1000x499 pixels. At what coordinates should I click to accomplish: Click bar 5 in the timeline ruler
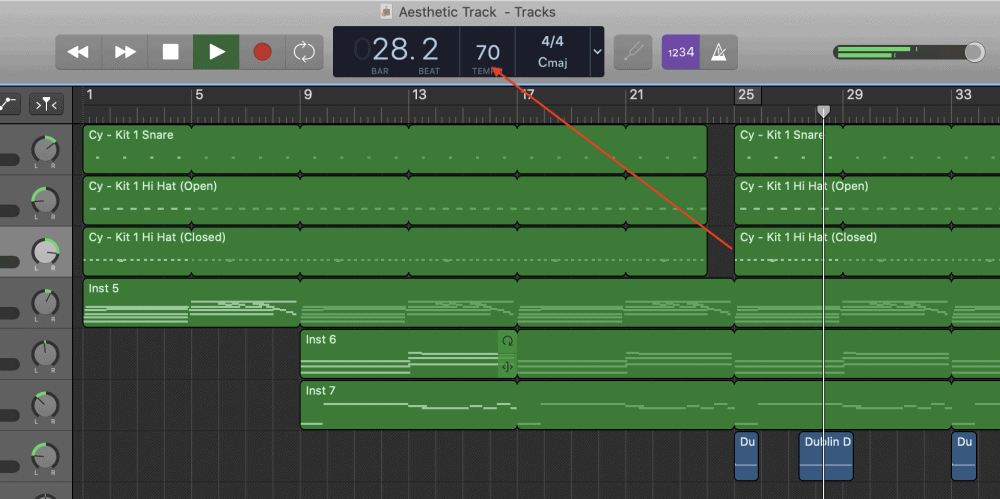tap(199, 95)
